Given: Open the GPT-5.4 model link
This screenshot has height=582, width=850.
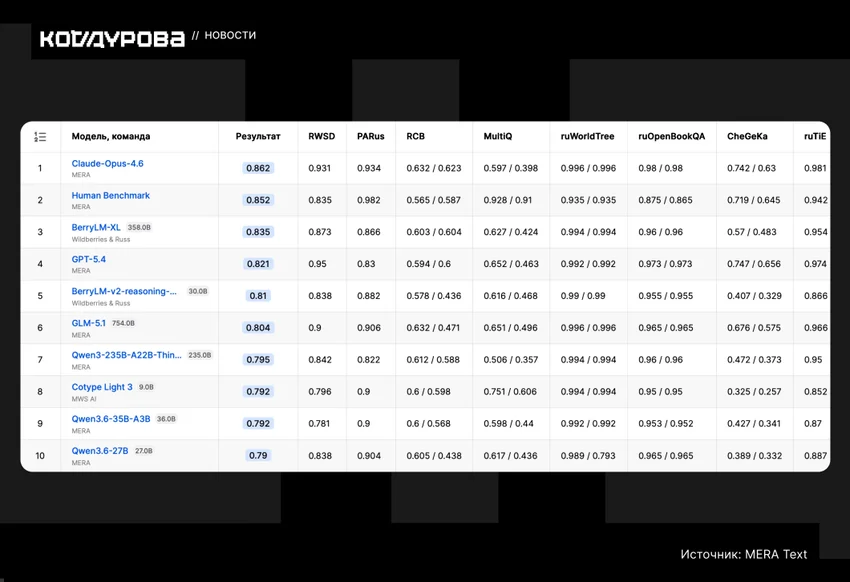Looking at the screenshot, I should pos(88,260).
